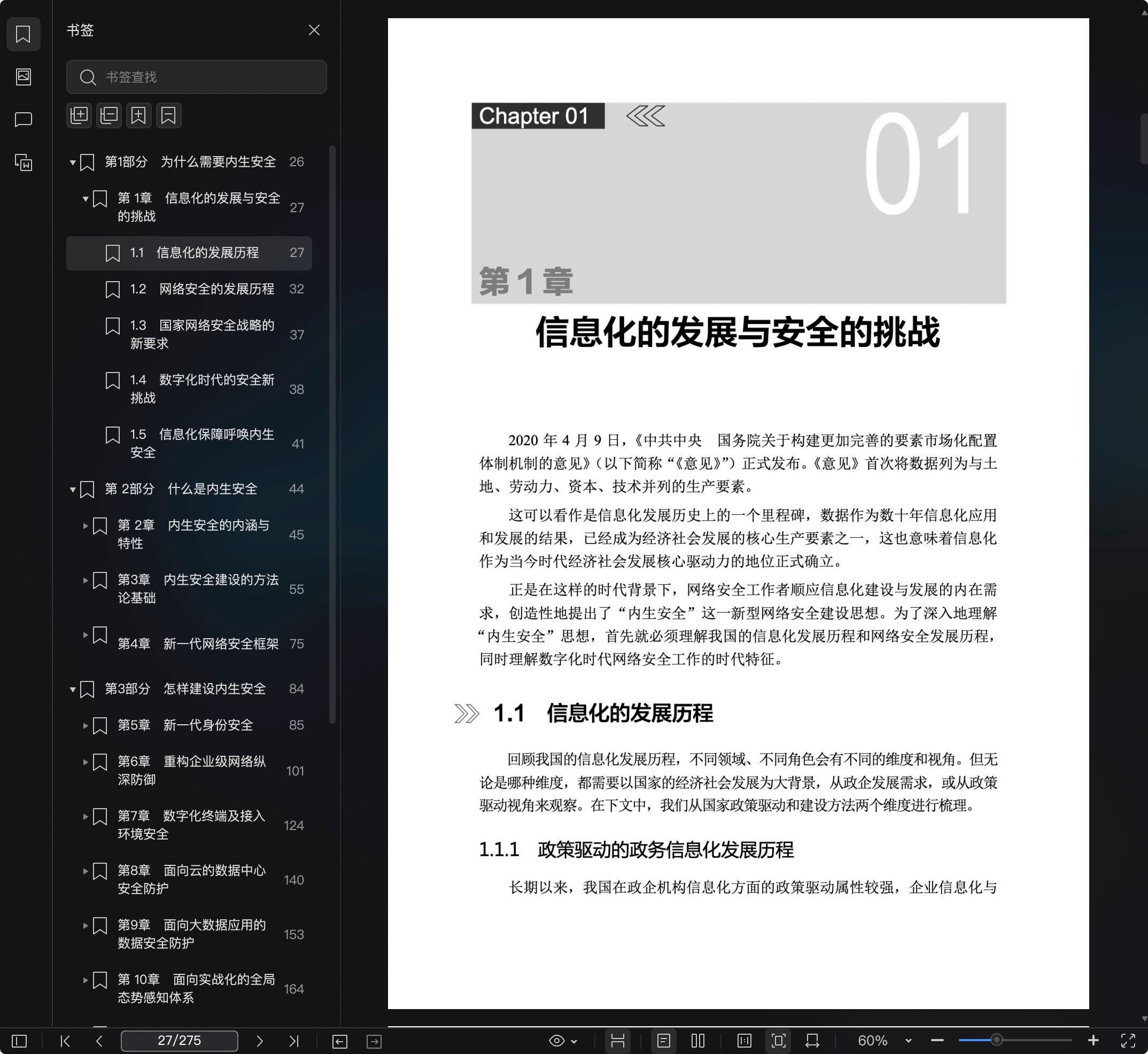This screenshot has height=1054, width=1148.
Task: Expand 第6章 重构企业级网络纵深防御
Action: click(x=86, y=762)
